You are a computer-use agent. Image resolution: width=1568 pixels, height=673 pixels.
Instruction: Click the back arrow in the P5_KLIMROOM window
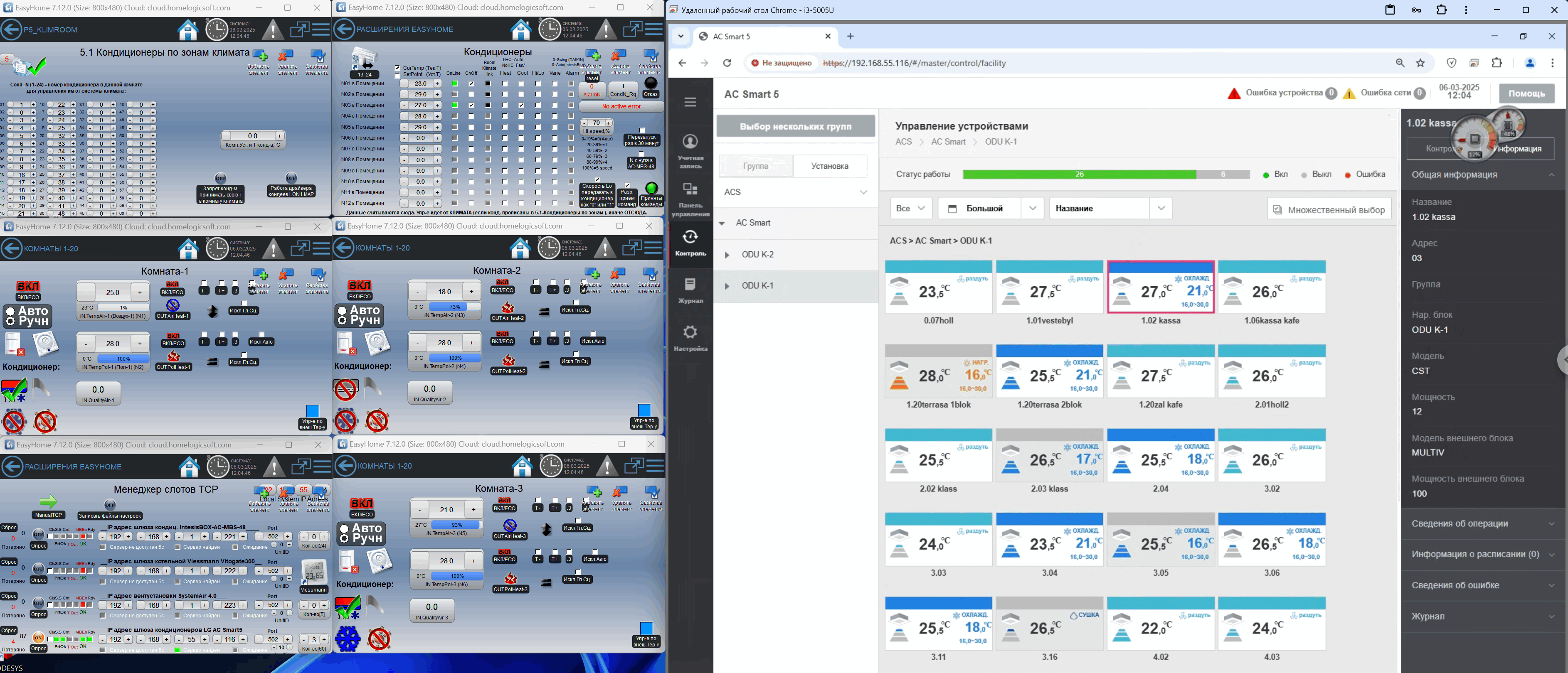pyautogui.click(x=11, y=29)
